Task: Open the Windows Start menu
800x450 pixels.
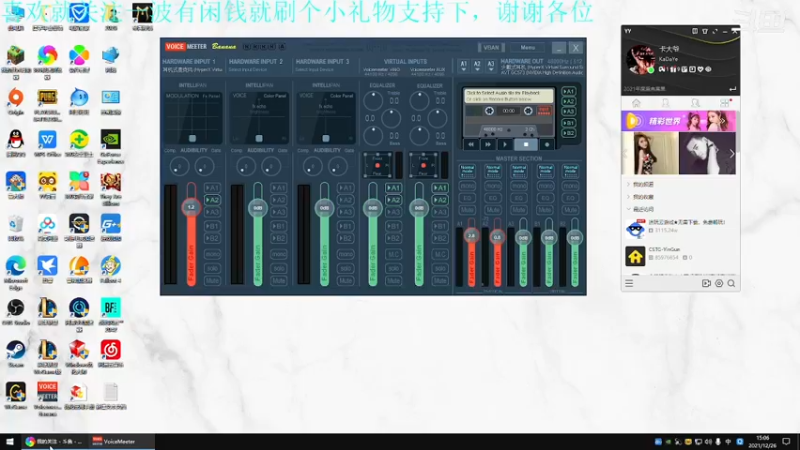Action: pyautogui.click(x=10, y=442)
